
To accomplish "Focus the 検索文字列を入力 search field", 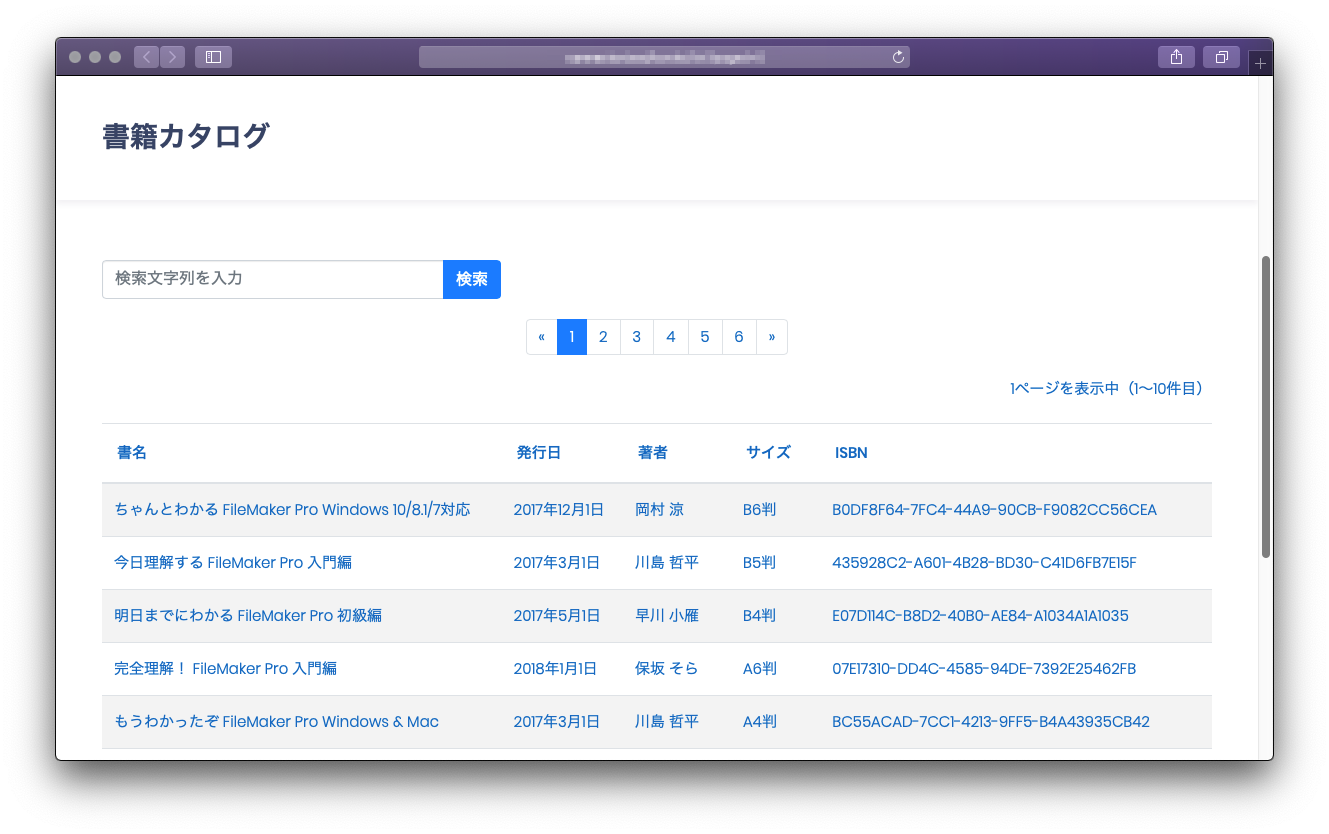I will [x=273, y=279].
